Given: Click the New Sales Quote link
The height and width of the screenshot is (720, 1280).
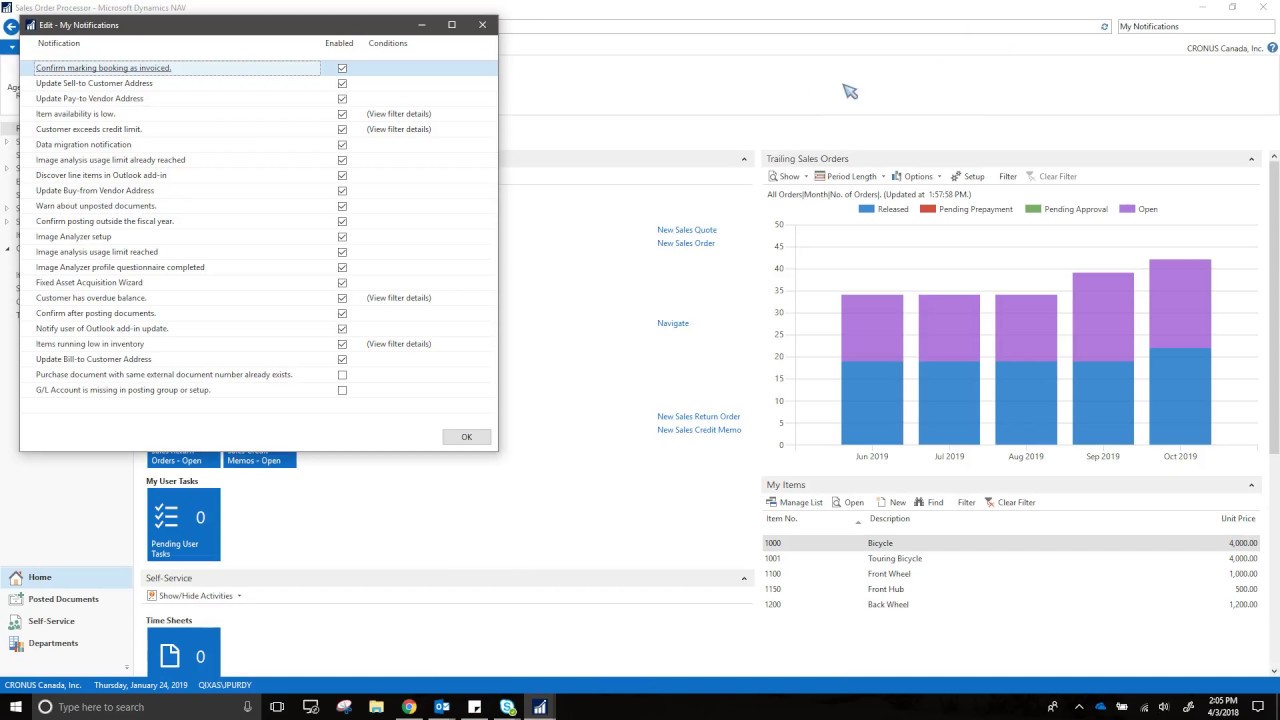Looking at the screenshot, I should (687, 230).
